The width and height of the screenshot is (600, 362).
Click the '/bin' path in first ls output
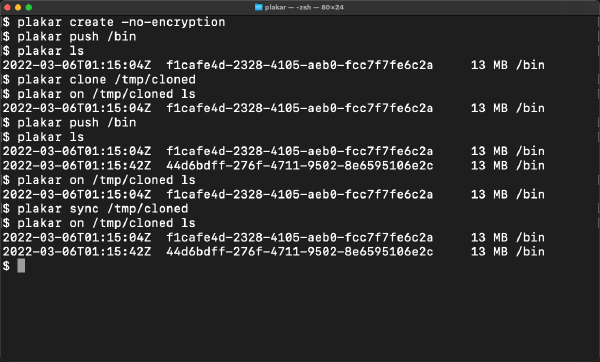coord(530,65)
